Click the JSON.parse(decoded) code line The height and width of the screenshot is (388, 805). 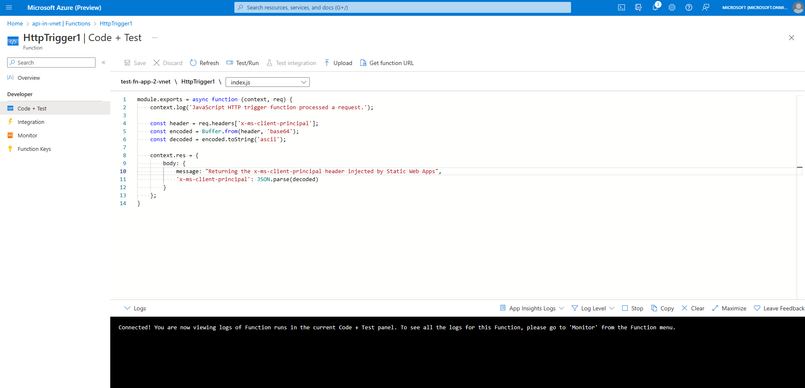(x=247, y=180)
